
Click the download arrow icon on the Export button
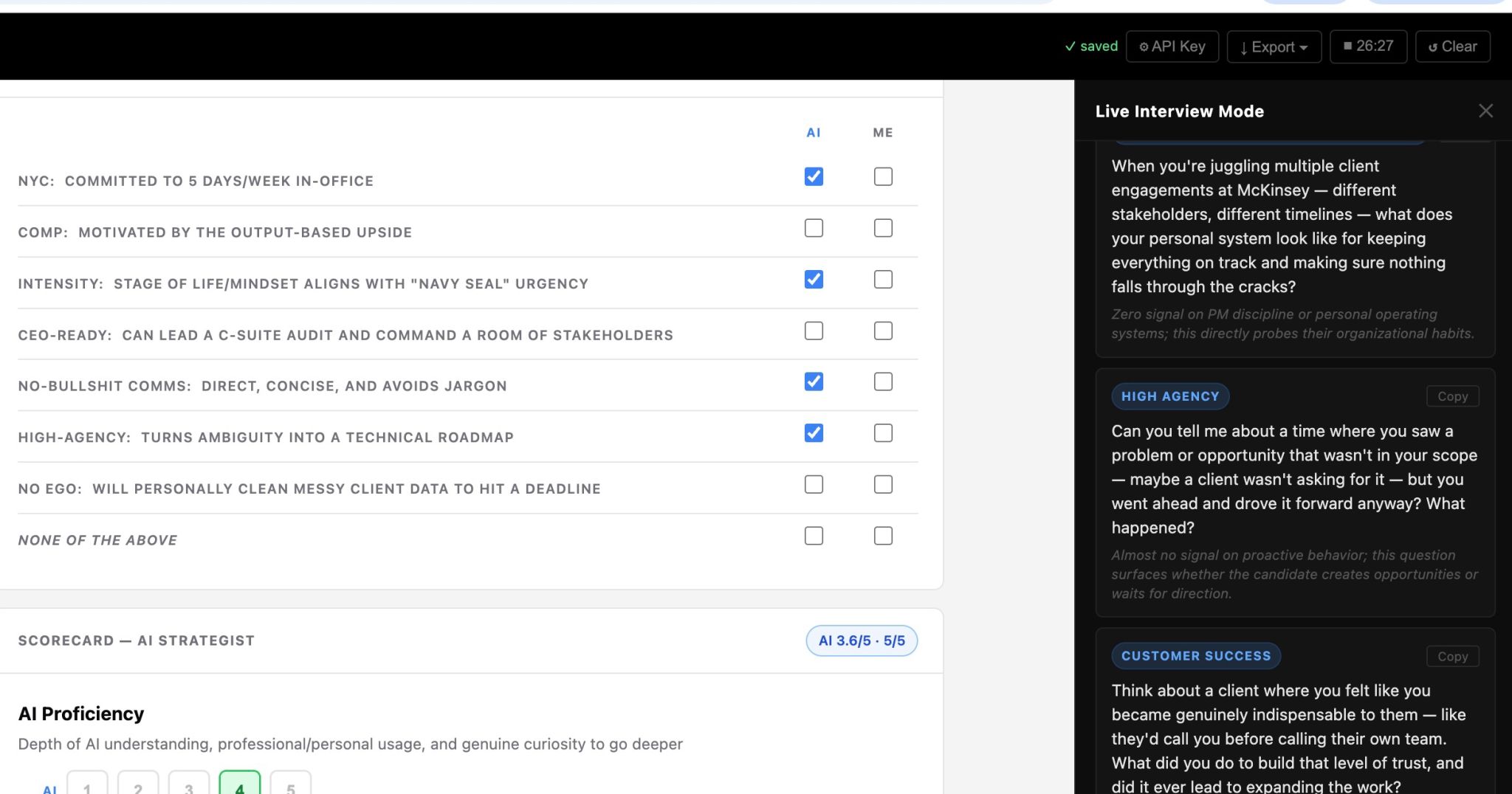click(x=1245, y=47)
